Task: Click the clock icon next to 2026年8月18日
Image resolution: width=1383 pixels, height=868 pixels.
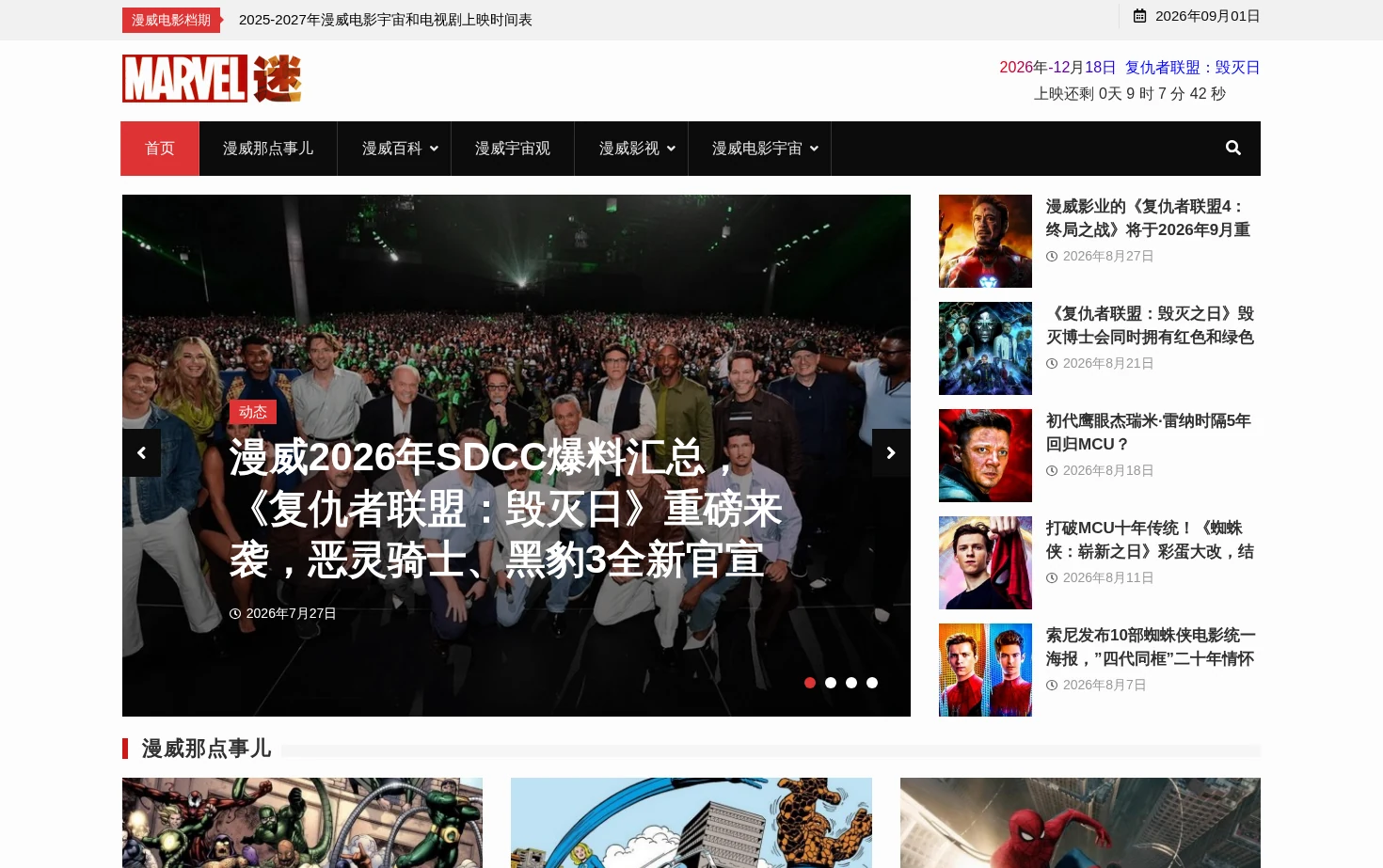Action: (1052, 470)
